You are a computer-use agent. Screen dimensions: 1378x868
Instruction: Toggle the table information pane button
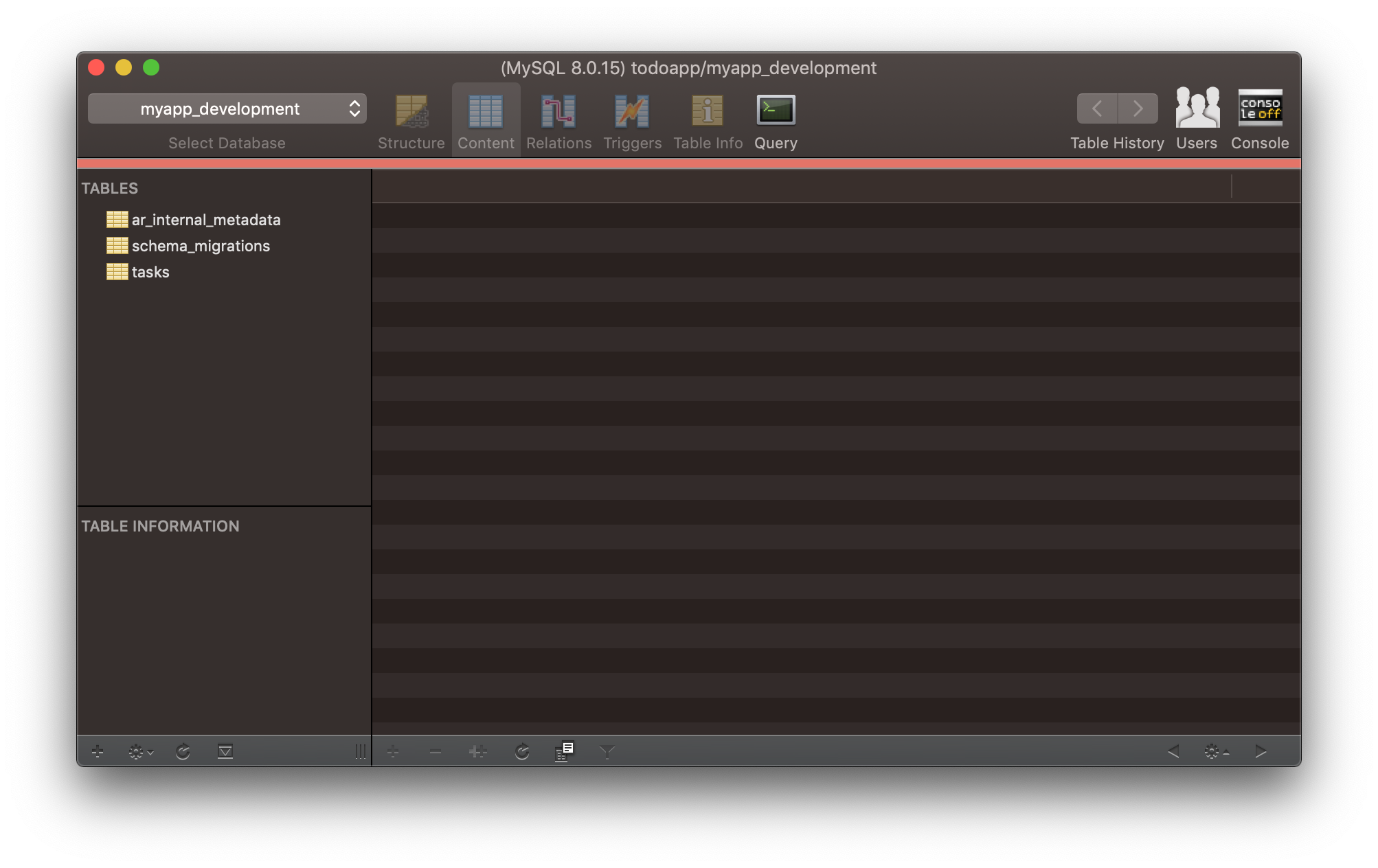(x=225, y=751)
